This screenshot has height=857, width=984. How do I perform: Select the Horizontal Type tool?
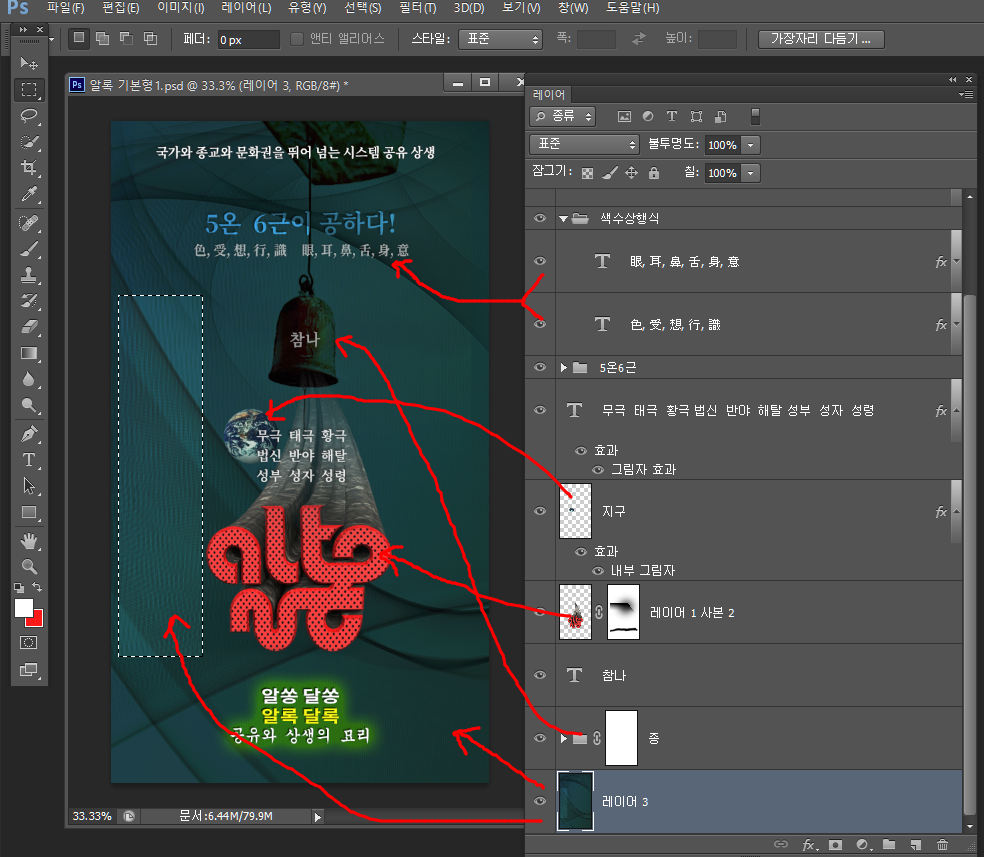point(29,460)
